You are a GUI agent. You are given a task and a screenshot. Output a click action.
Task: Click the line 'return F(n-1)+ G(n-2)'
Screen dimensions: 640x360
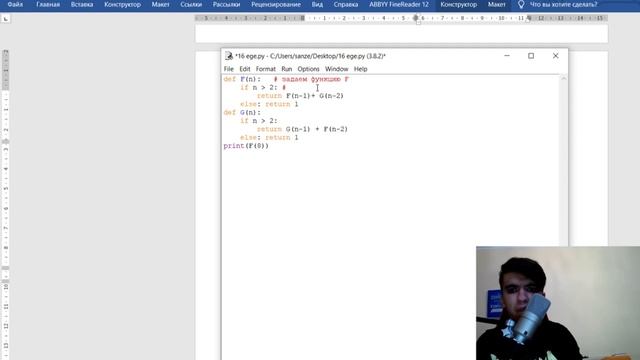(300, 96)
